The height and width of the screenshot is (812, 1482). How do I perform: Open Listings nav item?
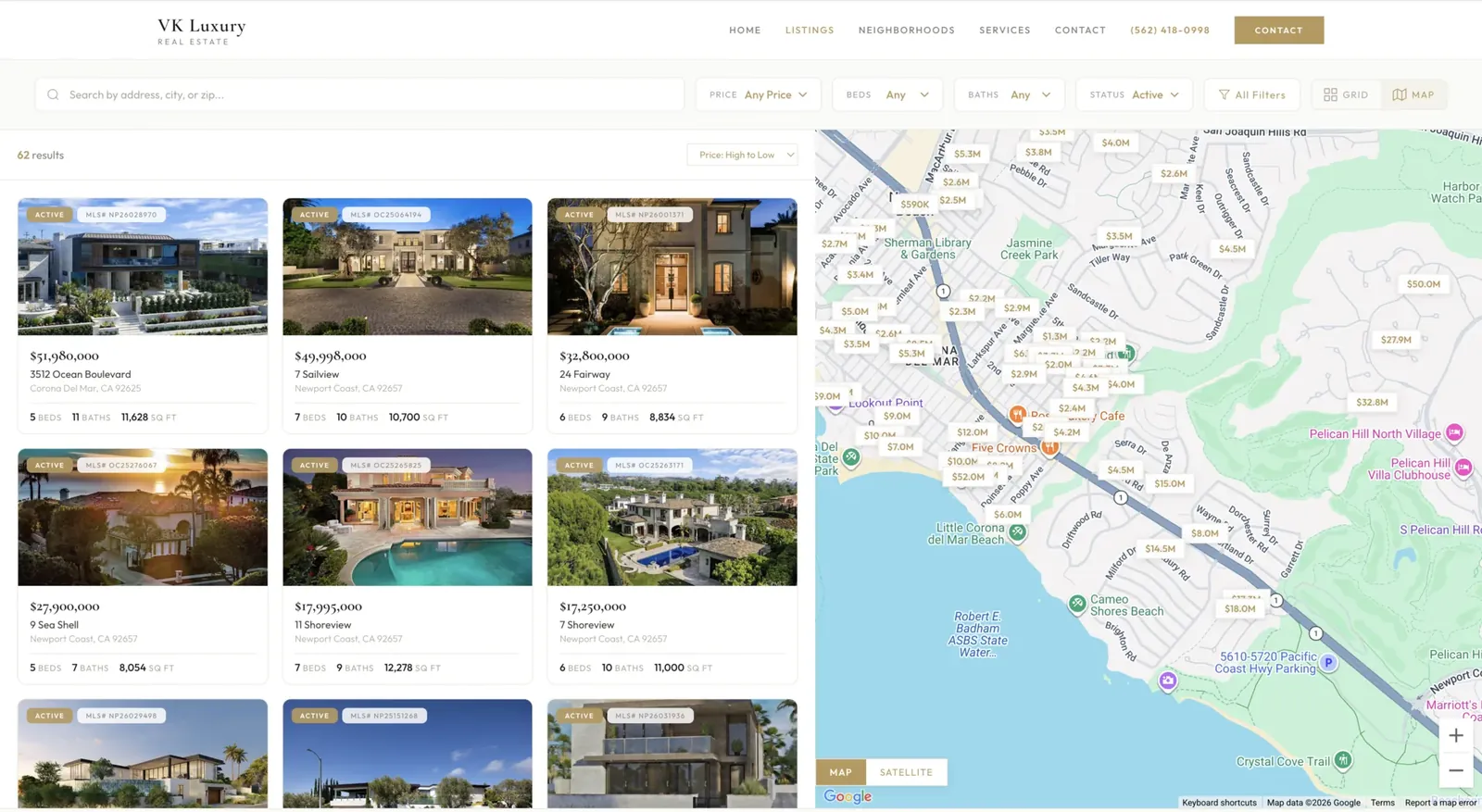810,31
